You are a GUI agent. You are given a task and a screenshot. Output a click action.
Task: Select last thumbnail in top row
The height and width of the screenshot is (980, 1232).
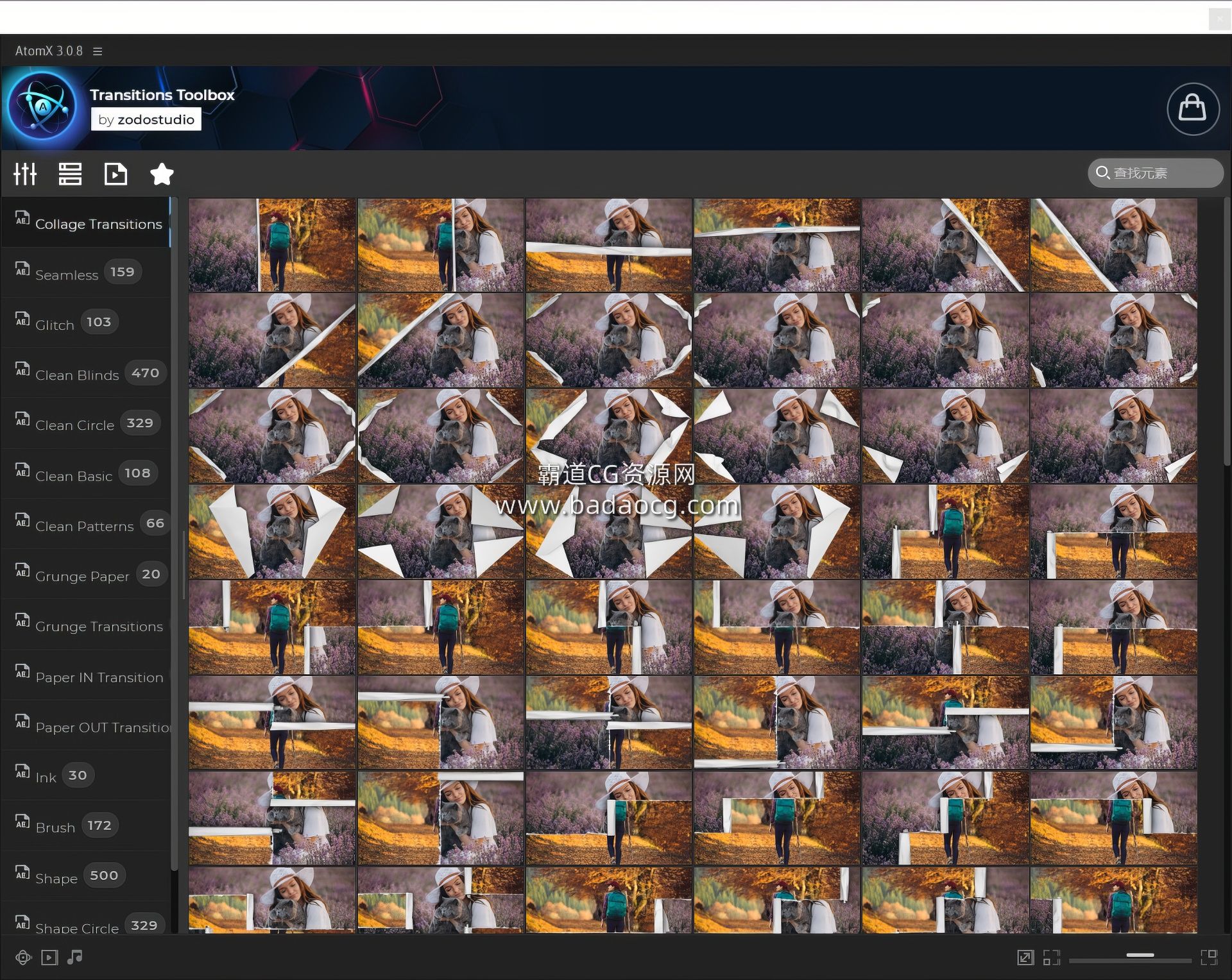click(x=1113, y=245)
